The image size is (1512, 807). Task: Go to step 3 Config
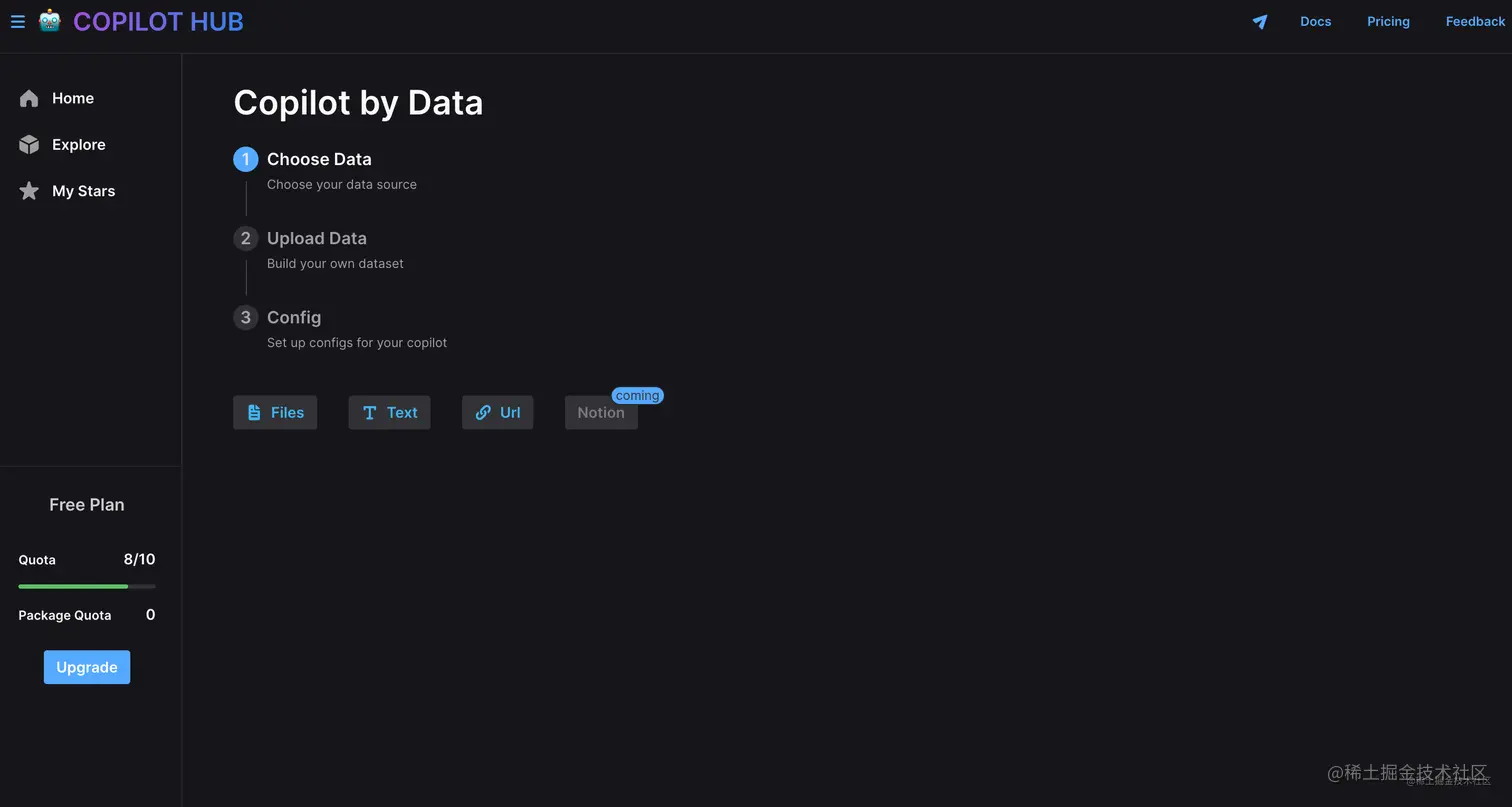pyautogui.click(x=294, y=317)
